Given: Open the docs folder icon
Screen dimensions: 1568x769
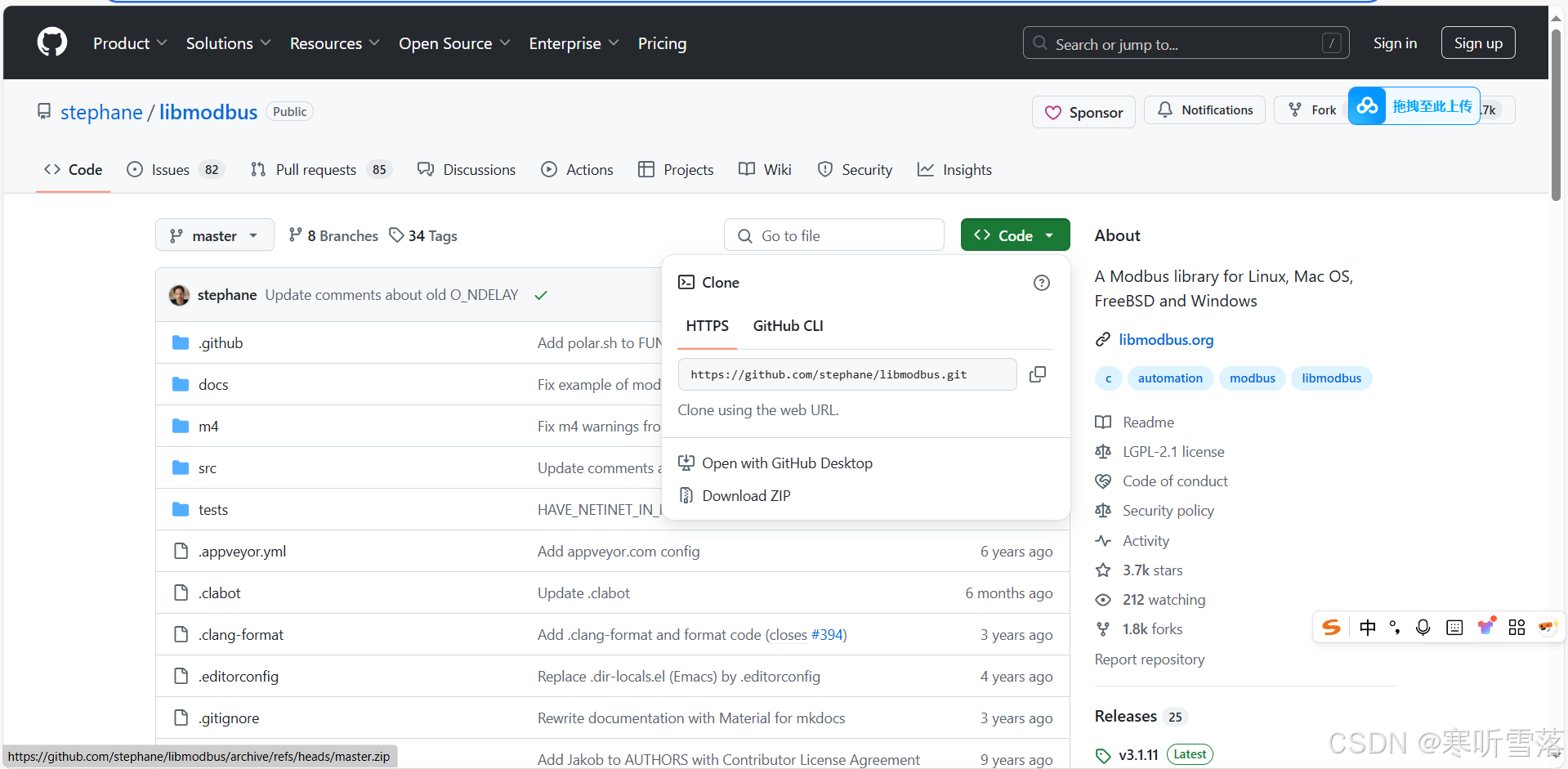Looking at the screenshot, I should (181, 384).
